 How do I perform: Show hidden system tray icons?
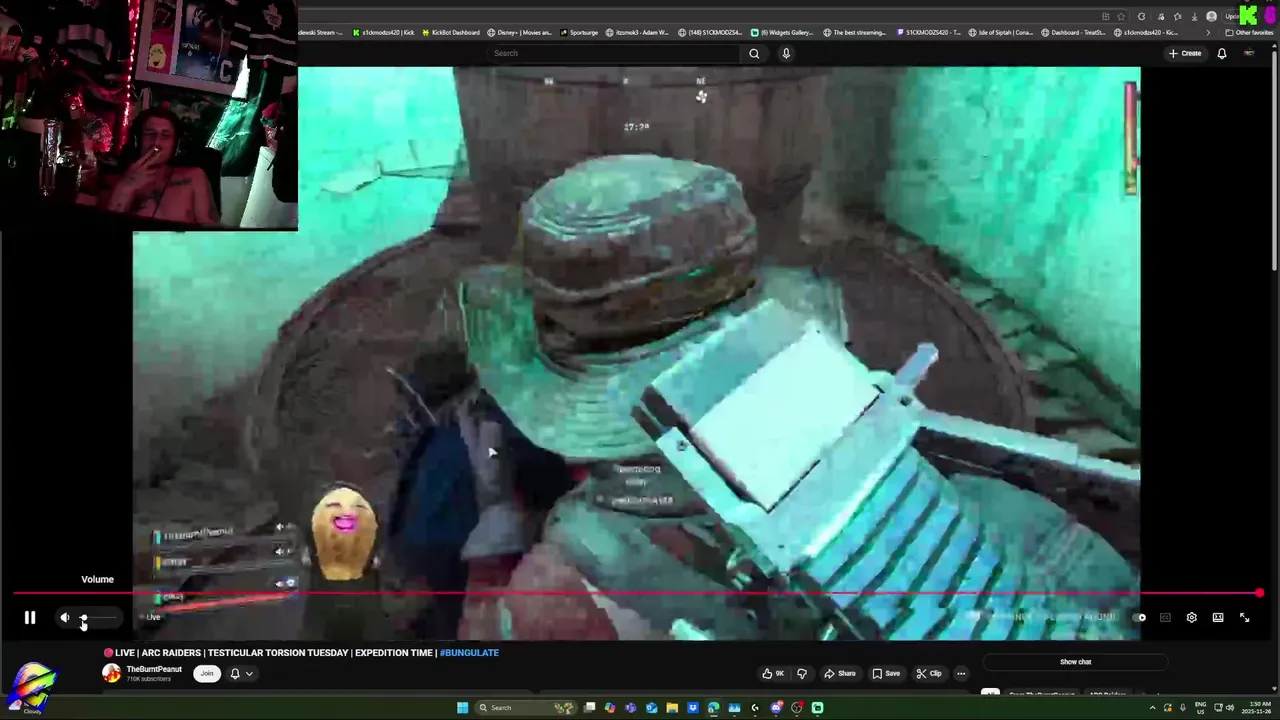coord(1154,708)
